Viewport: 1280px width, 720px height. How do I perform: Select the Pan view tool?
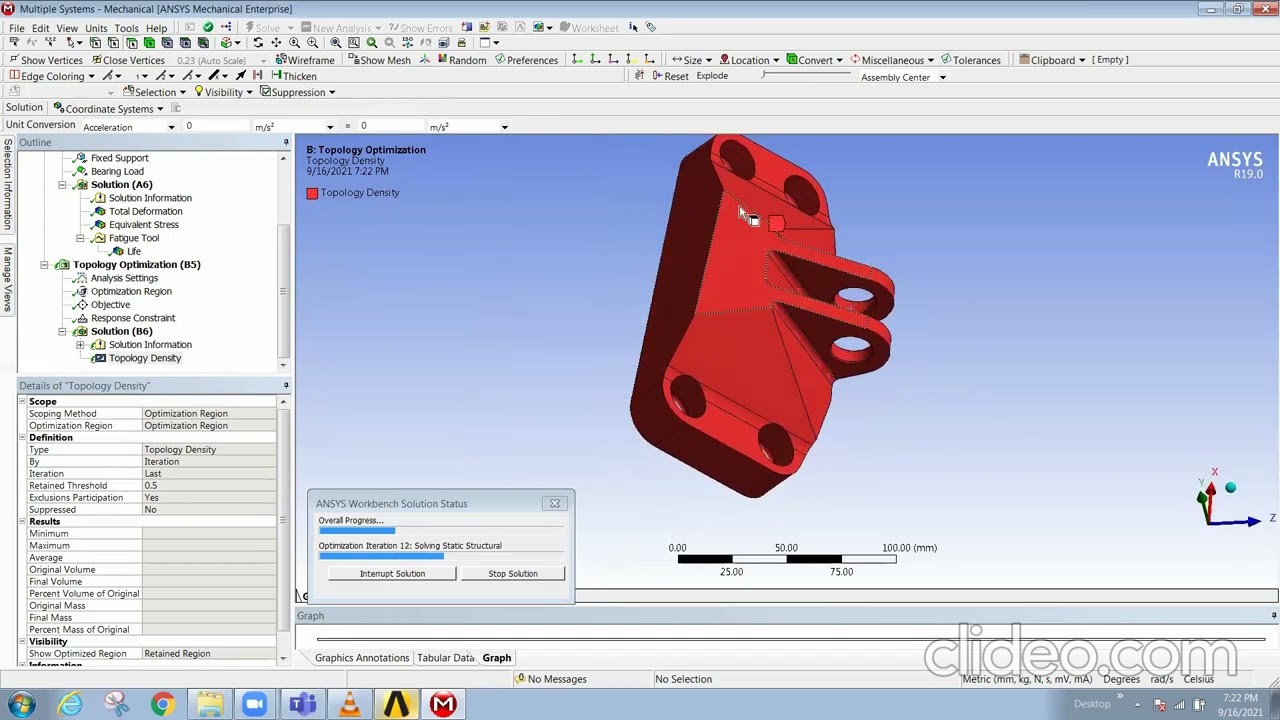pyautogui.click(x=276, y=43)
